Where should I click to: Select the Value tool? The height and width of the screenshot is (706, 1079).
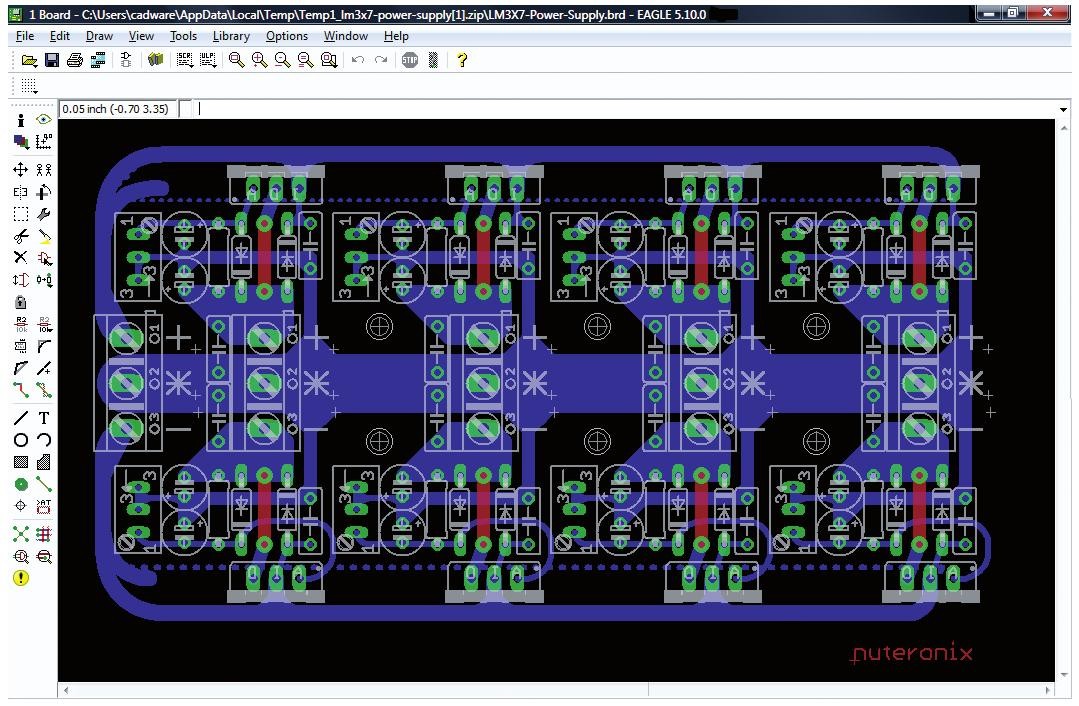click(x=43, y=325)
